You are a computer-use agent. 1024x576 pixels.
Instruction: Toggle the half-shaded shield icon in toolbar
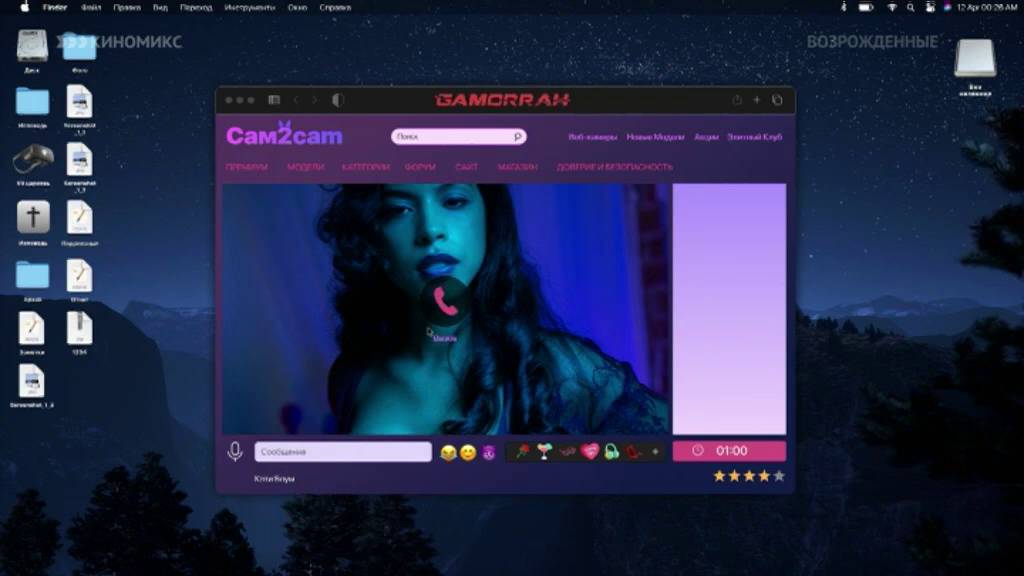[x=338, y=100]
